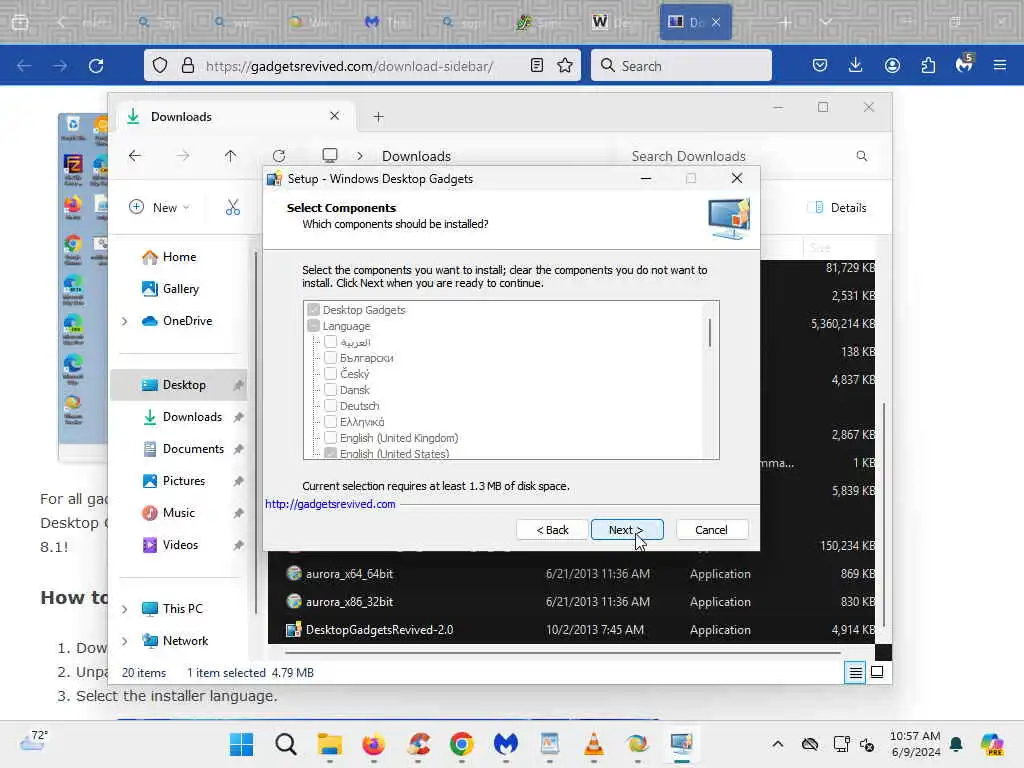Open the Firefox downloads panel

(856, 65)
